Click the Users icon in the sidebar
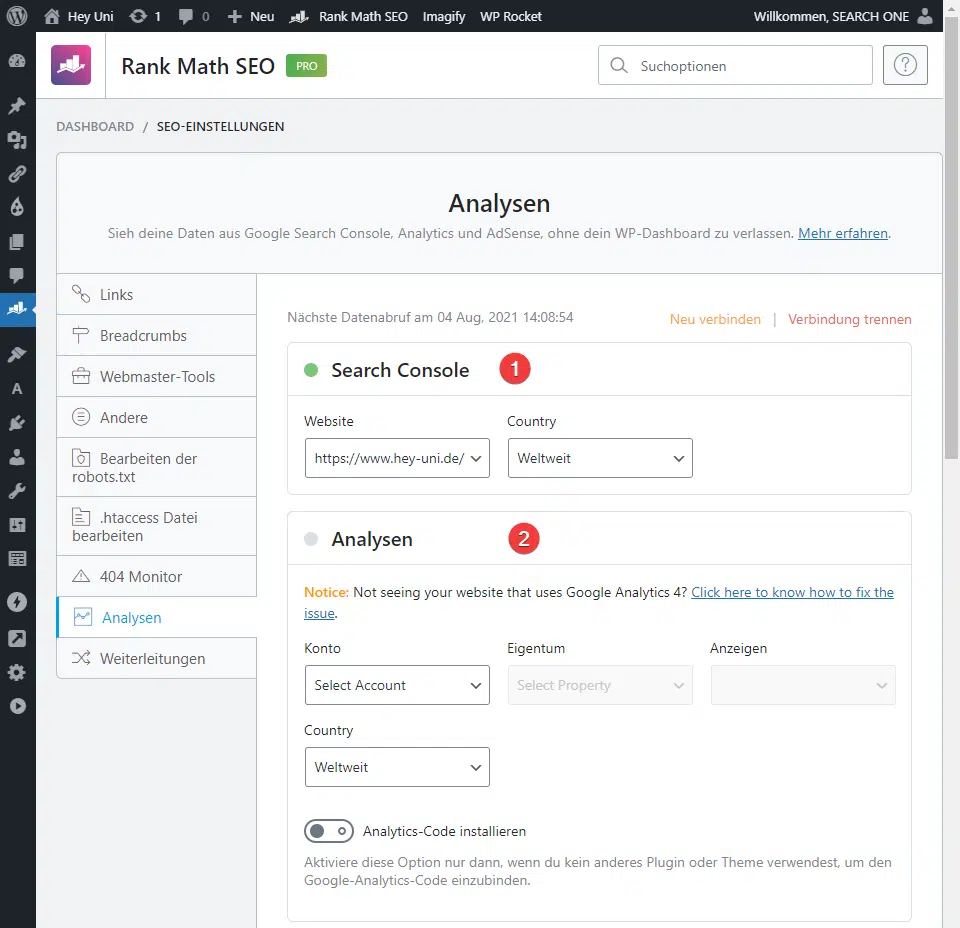960x928 pixels. (x=18, y=457)
